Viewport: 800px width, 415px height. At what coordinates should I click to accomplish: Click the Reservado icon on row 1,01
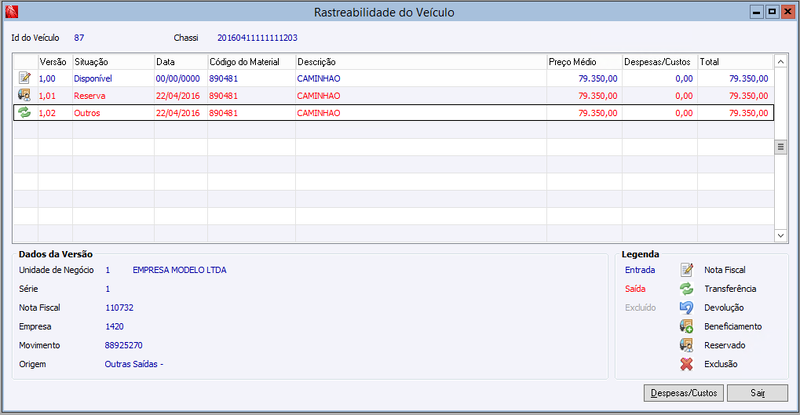pos(24,95)
